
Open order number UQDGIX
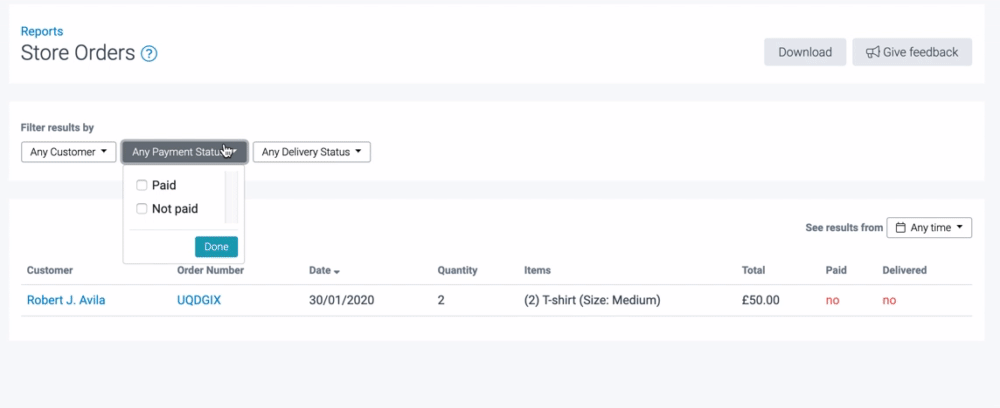[x=201, y=300]
